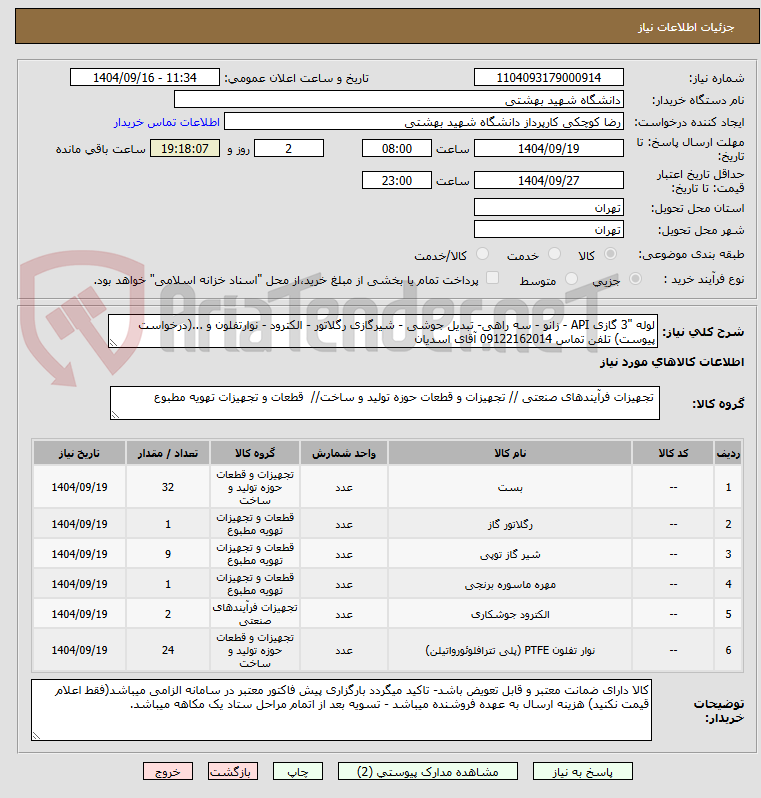Click the quantity 24 in نوار تفلون row
Image resolution: width=761 pixels, height=798 pixels.
click(168, 650)
